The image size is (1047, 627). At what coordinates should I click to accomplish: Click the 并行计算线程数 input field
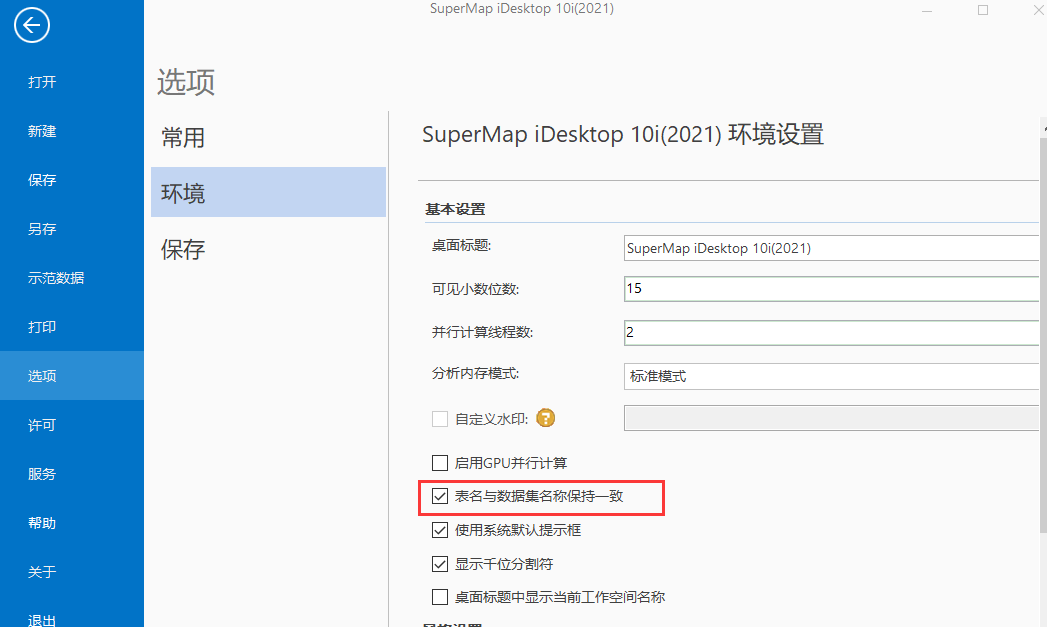click(831, 333)
